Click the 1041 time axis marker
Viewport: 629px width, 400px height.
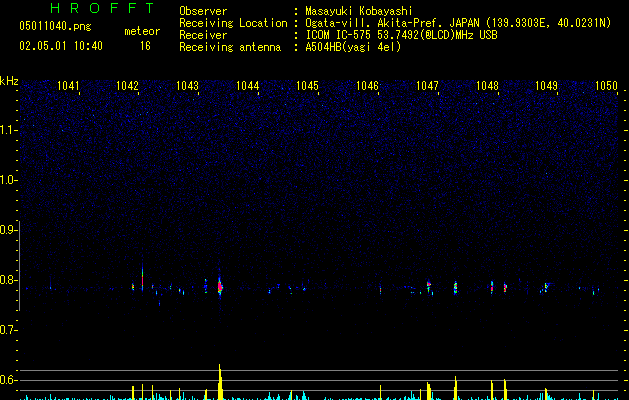pyautogui.click(x=68, y=86)
